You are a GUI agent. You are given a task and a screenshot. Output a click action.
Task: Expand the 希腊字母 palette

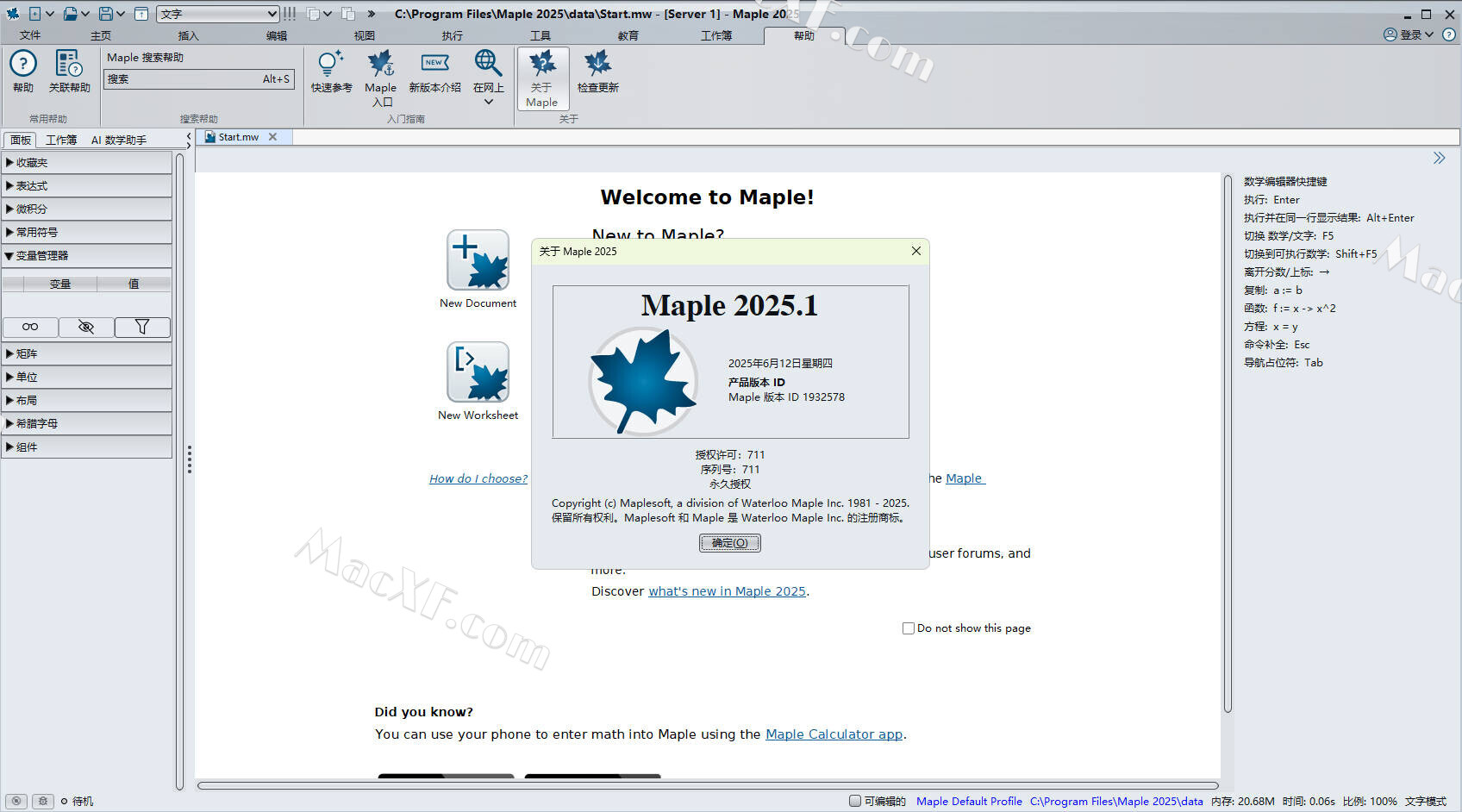[x=87, y=424]
